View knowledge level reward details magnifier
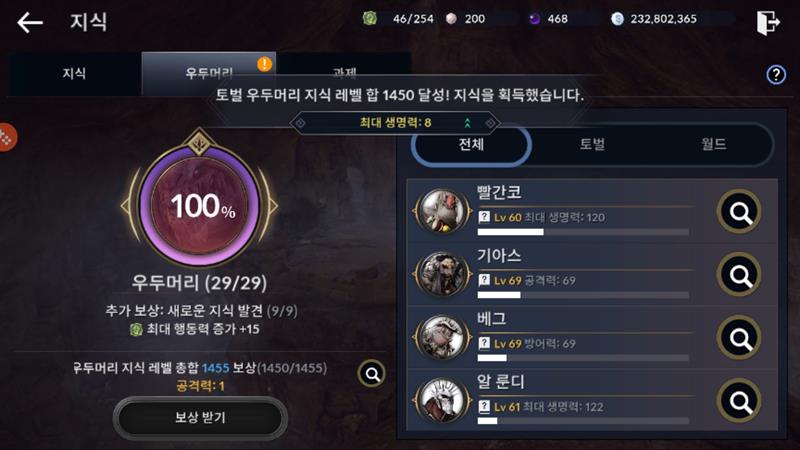 [x=372, y=374]
